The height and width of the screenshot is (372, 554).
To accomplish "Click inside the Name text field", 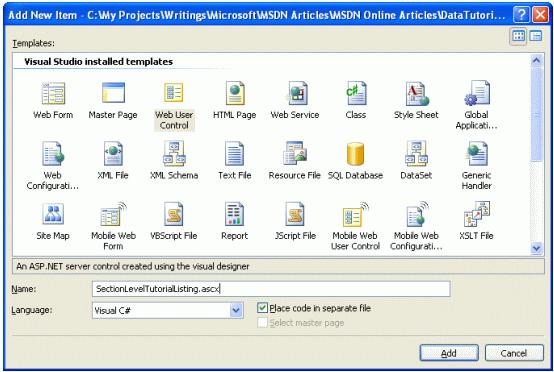I will [x=271, y=289].
